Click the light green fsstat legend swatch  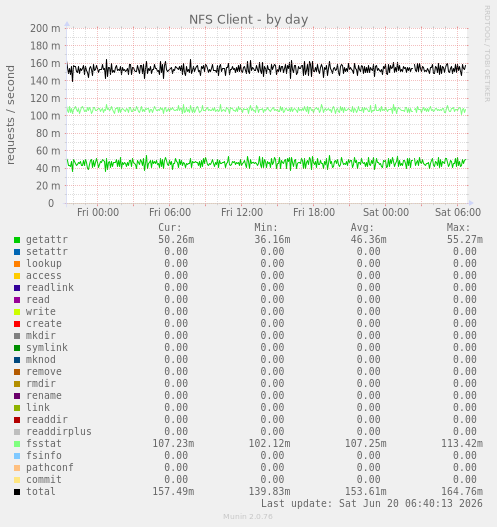(17, 444)
